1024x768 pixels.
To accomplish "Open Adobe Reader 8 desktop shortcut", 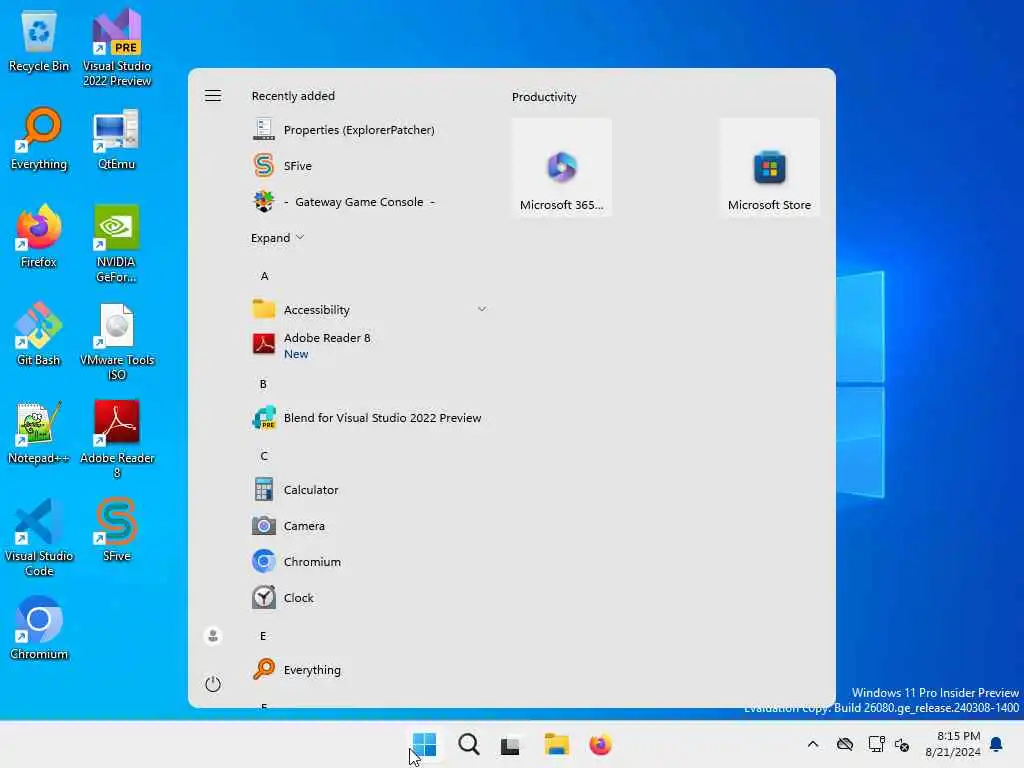I will [x=116, y=439].
